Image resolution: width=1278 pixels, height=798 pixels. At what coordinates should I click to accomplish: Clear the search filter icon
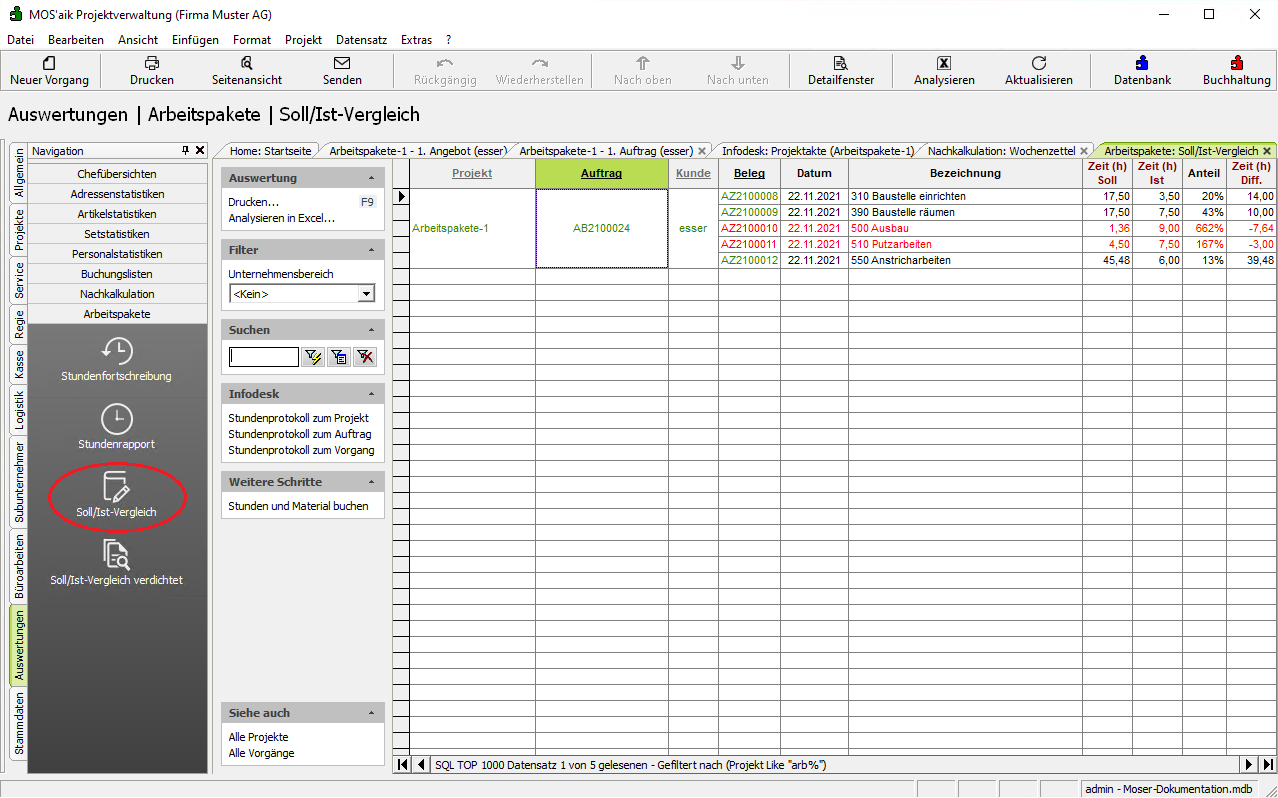[365, 357]
